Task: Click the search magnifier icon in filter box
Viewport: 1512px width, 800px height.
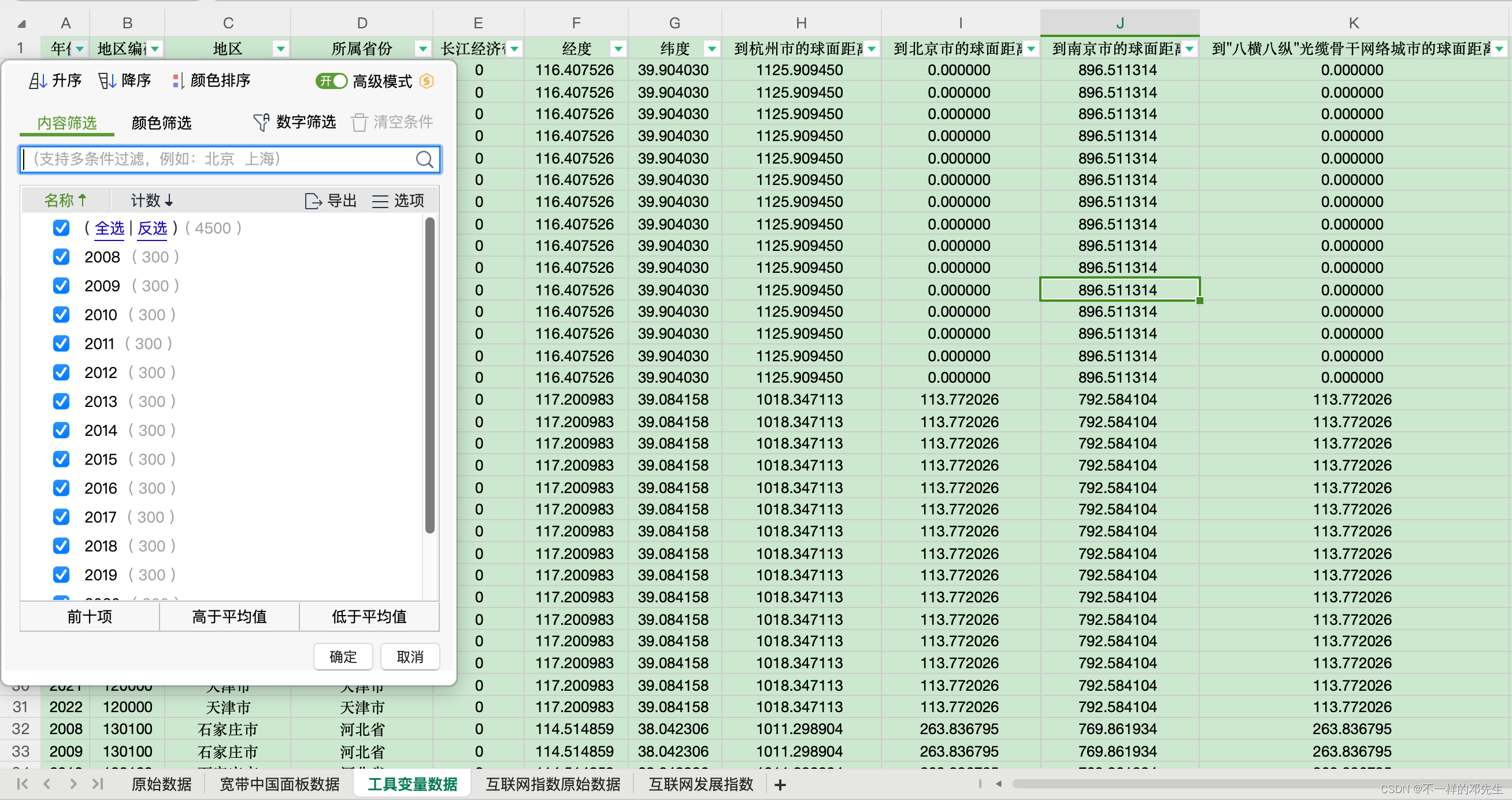Action: pos(424,159)
